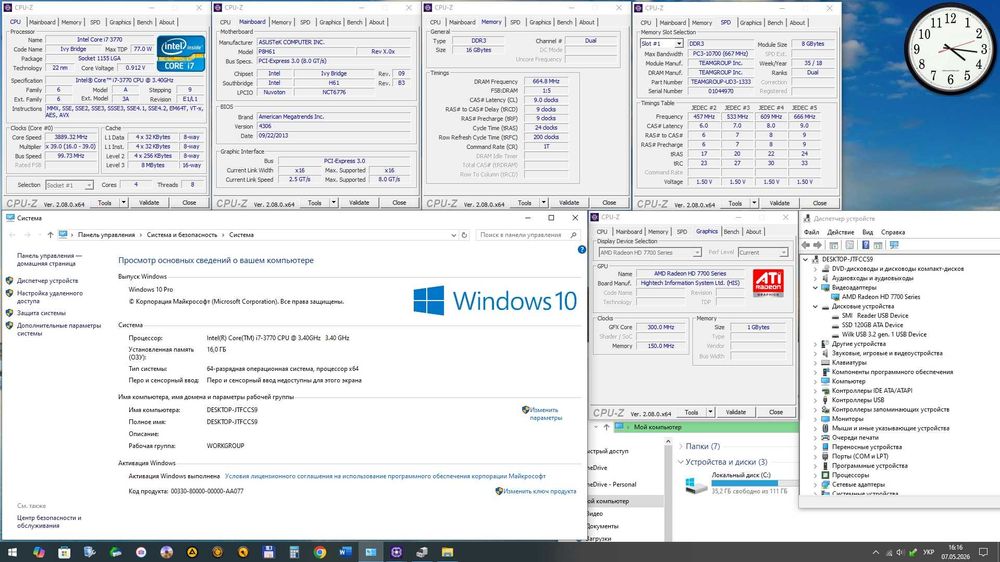The height and width of the screenshot is (562, 1000).
Task: Switch to Bench tab in CPU-Z Graphics window
Action: point(732,232)
